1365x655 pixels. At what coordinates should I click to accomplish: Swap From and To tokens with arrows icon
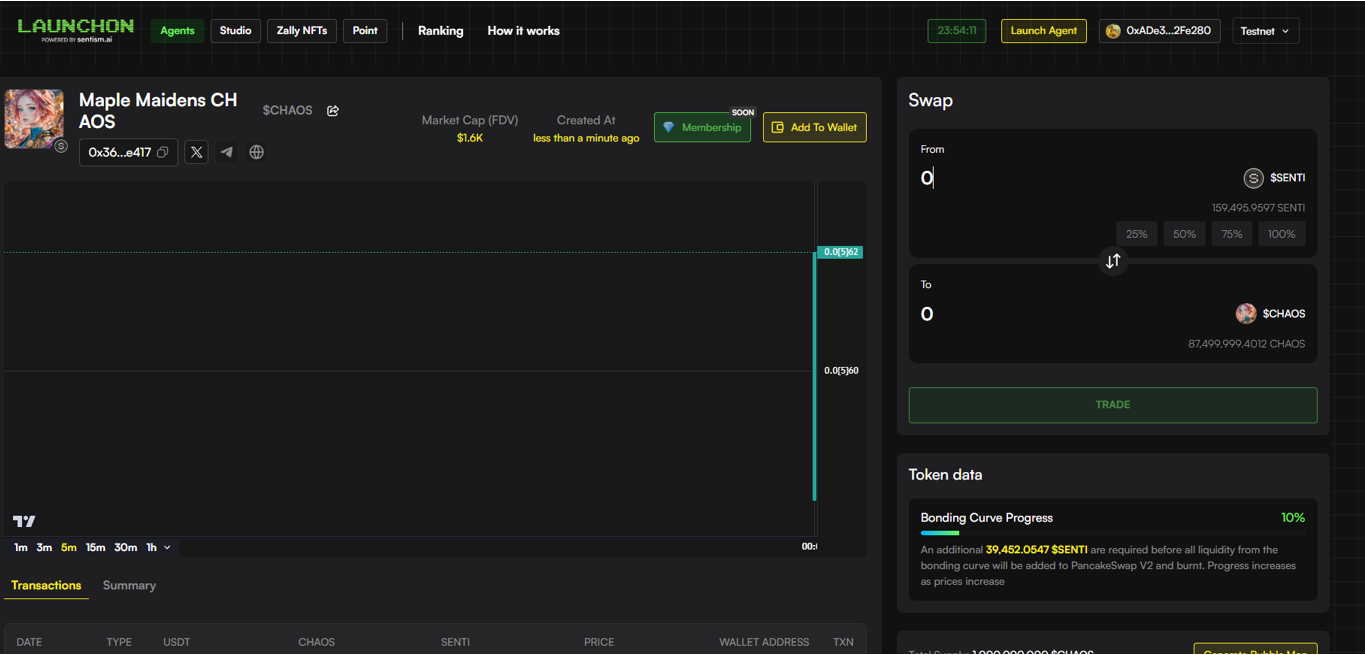[1113, 261]
